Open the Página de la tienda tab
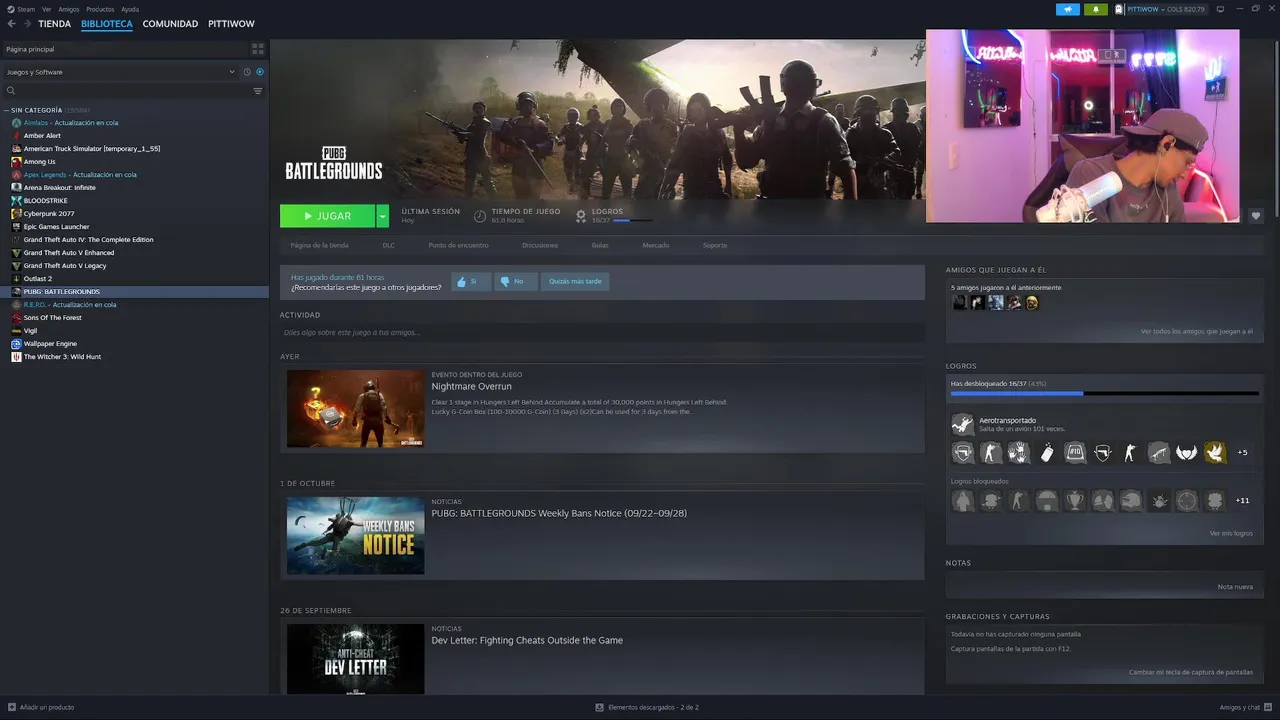 319,245
